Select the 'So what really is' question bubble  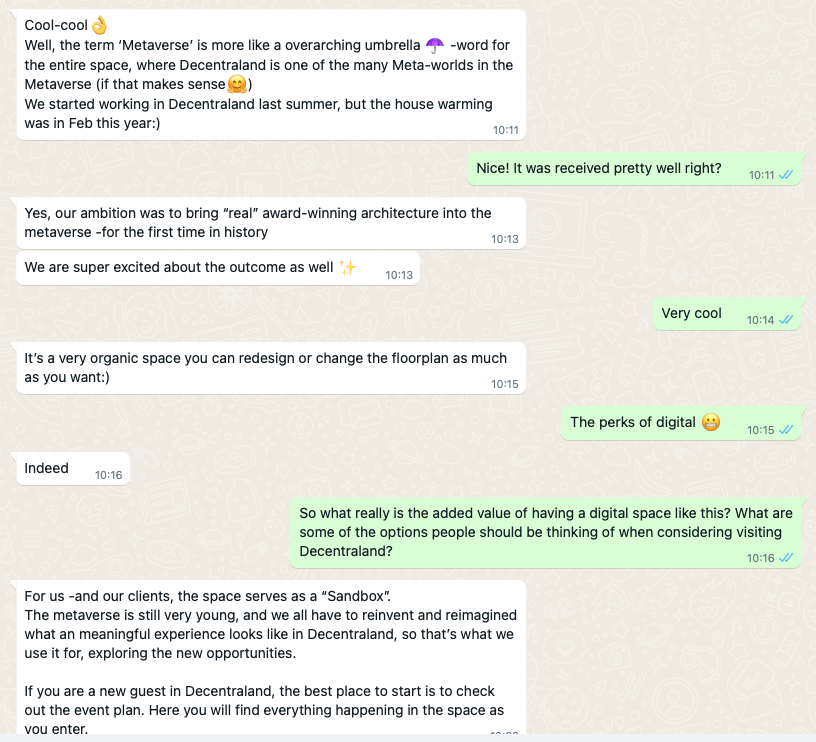point(545,531)
